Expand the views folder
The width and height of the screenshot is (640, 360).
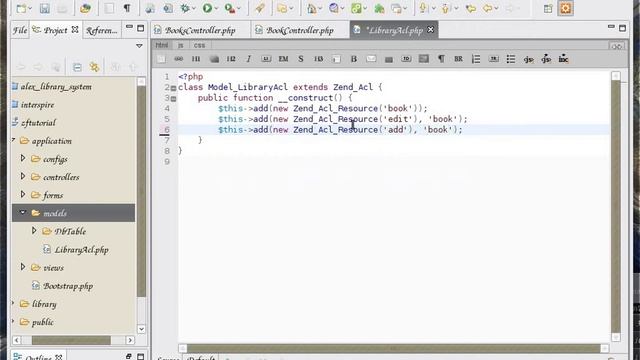point(23,267)
